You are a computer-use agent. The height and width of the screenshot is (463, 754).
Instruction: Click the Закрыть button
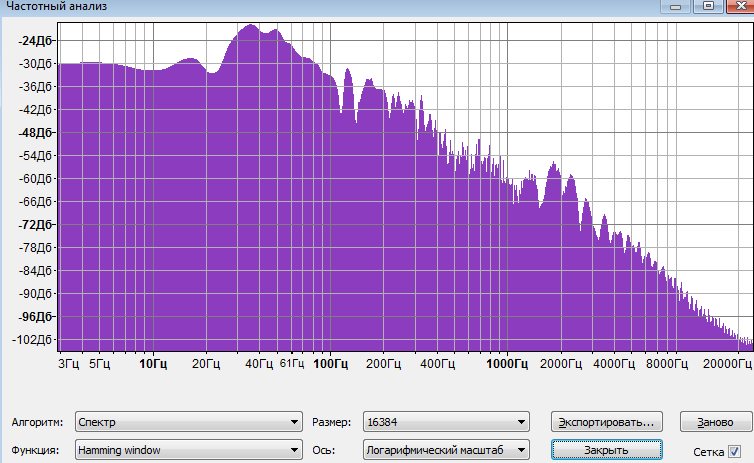click(606, 450)
